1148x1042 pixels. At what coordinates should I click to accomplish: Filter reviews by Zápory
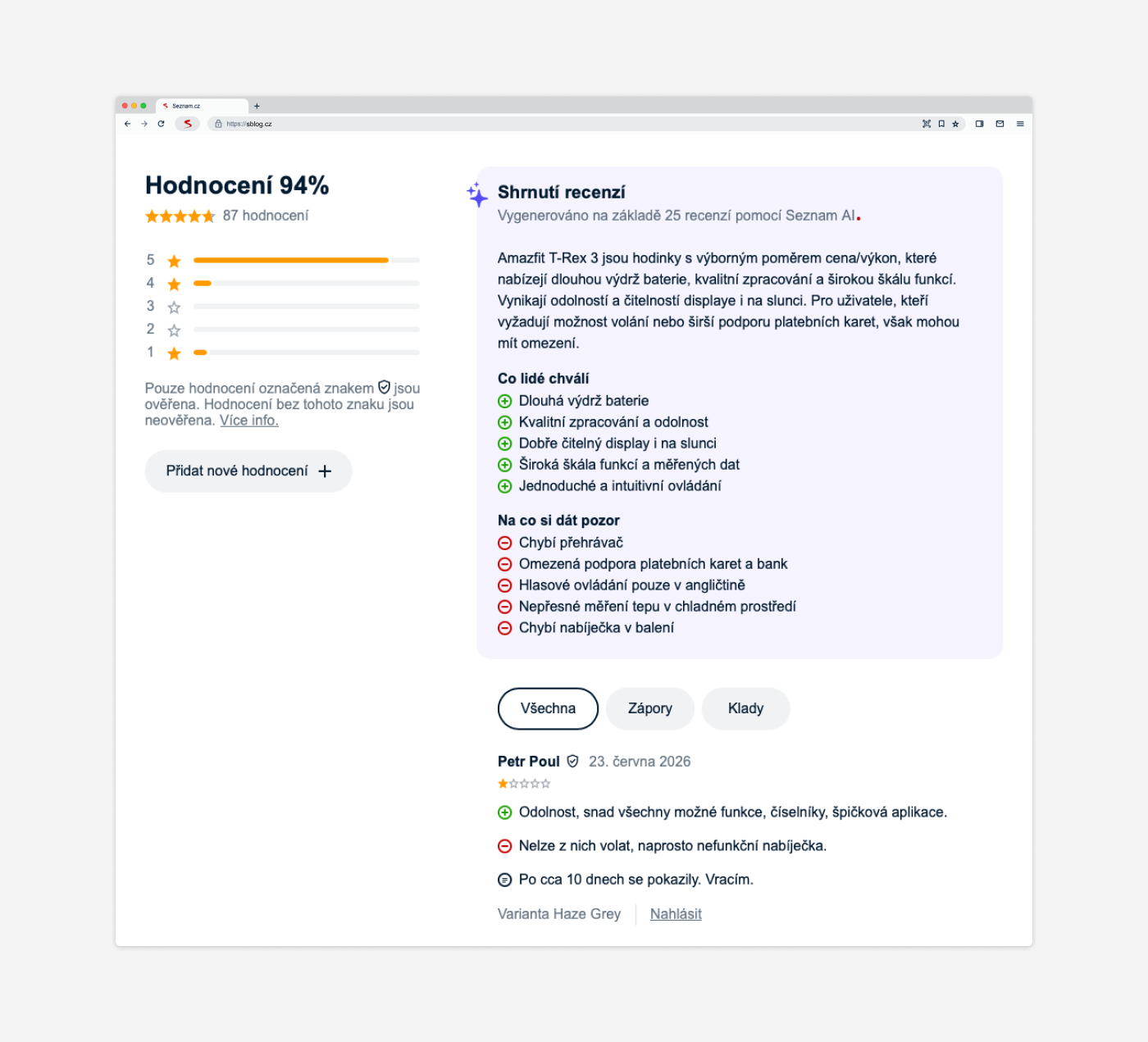click(650, 708)
